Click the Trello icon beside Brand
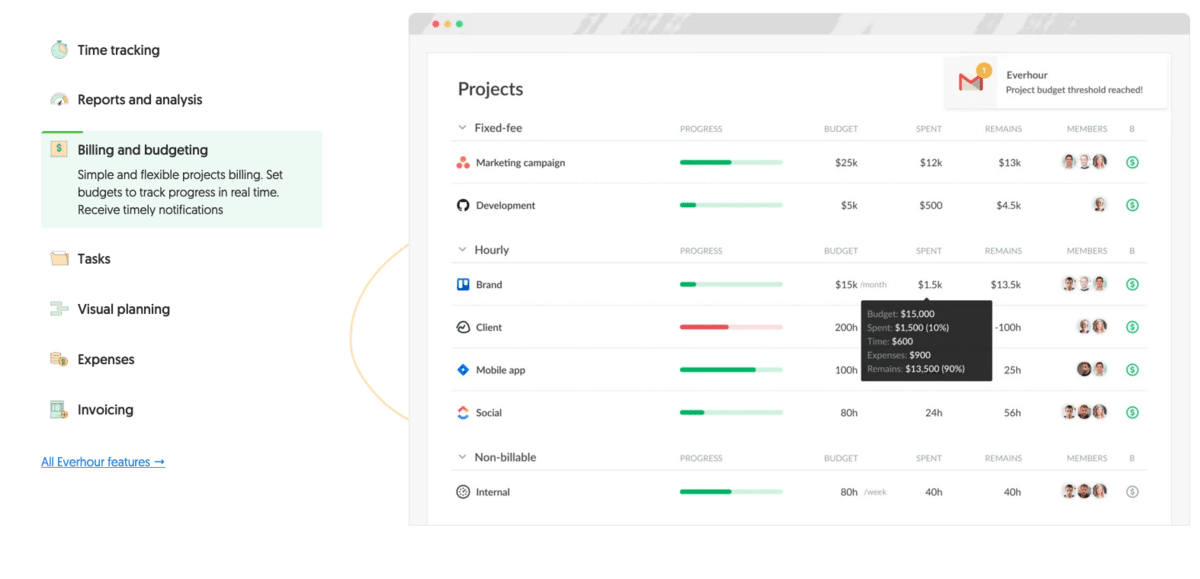Viewport: 1200px width, 579px height. click(x=463, y=285)
